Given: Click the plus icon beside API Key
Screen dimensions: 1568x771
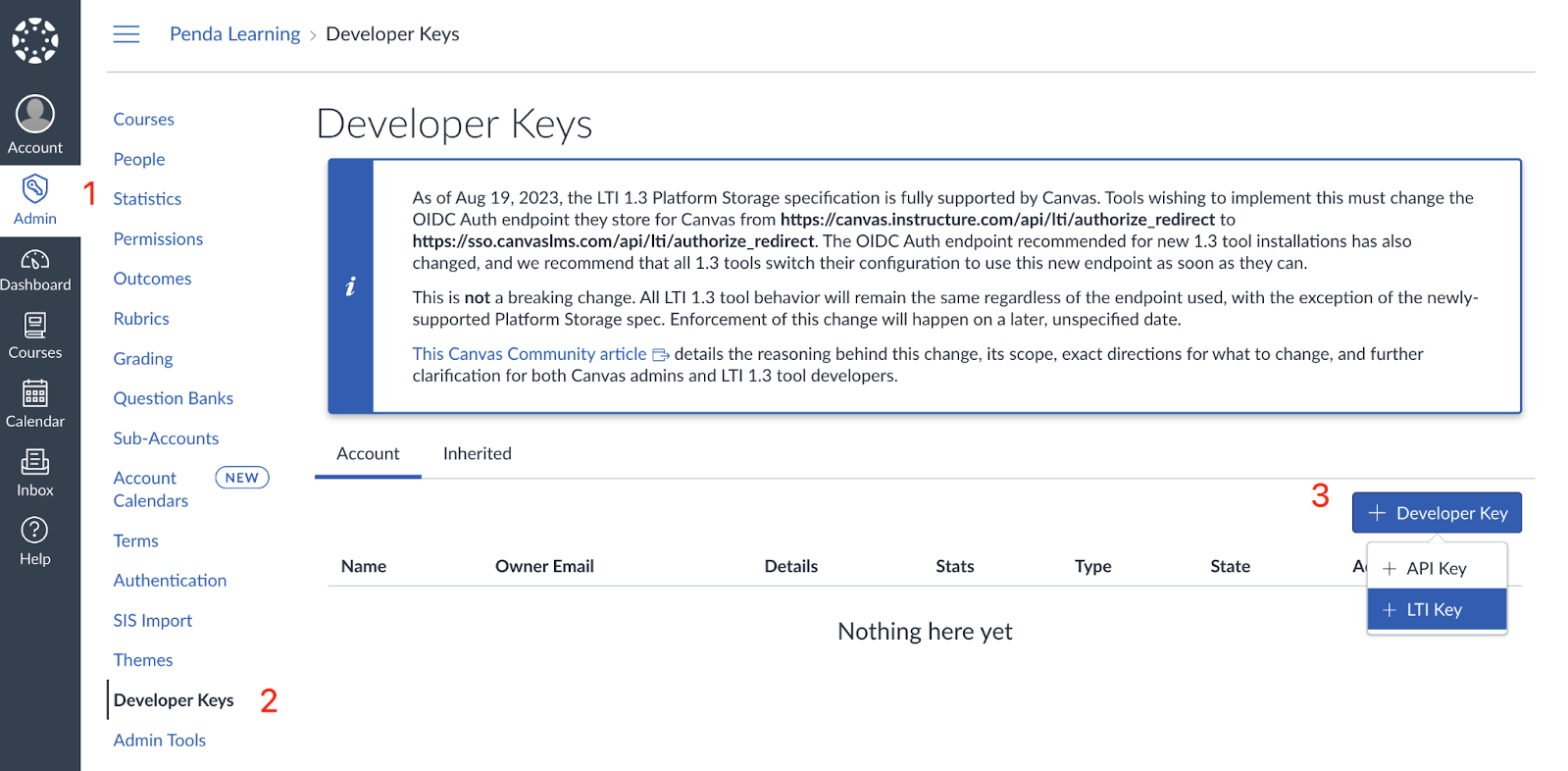Looking at the screenshot, I should pos(1389,569).
